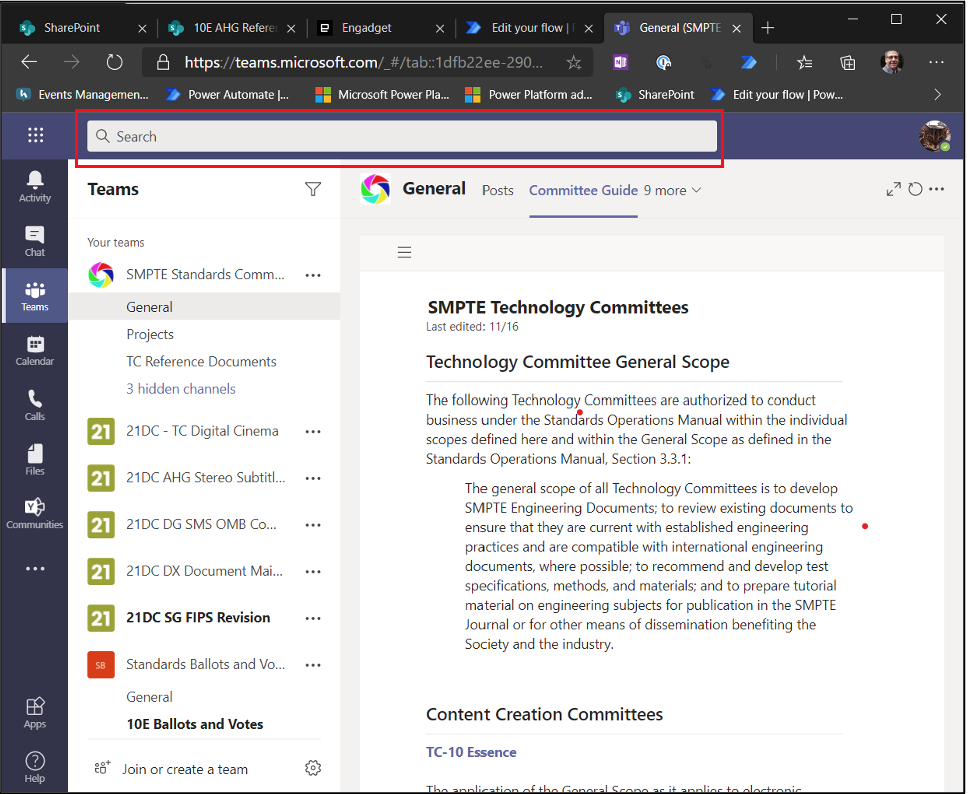
Task: Open more options for SMPTE Standards team
Action: coord(313,275)
